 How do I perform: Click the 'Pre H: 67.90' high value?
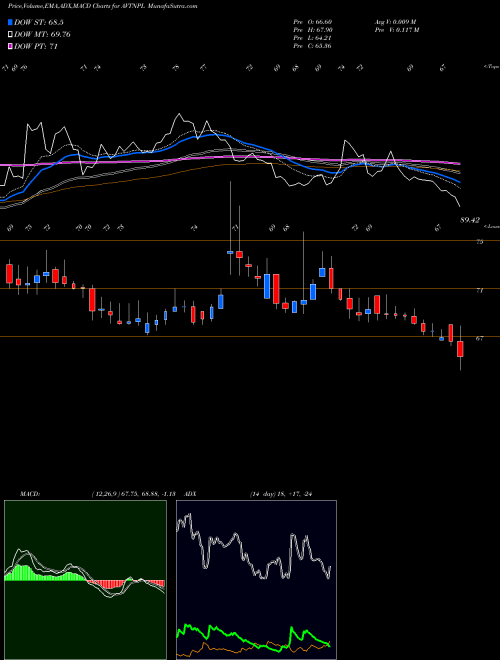[313, 30]
